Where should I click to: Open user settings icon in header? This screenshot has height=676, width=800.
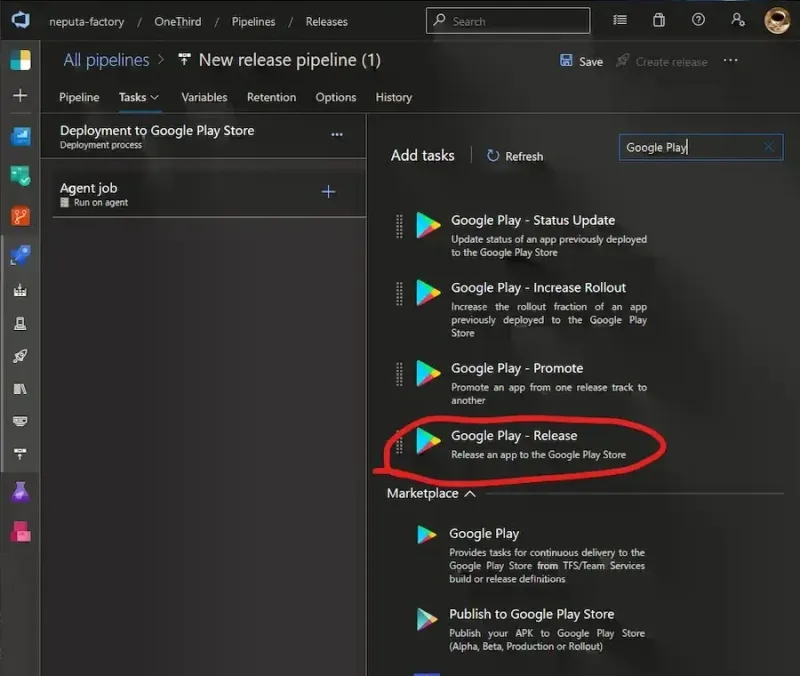(737, 20)
